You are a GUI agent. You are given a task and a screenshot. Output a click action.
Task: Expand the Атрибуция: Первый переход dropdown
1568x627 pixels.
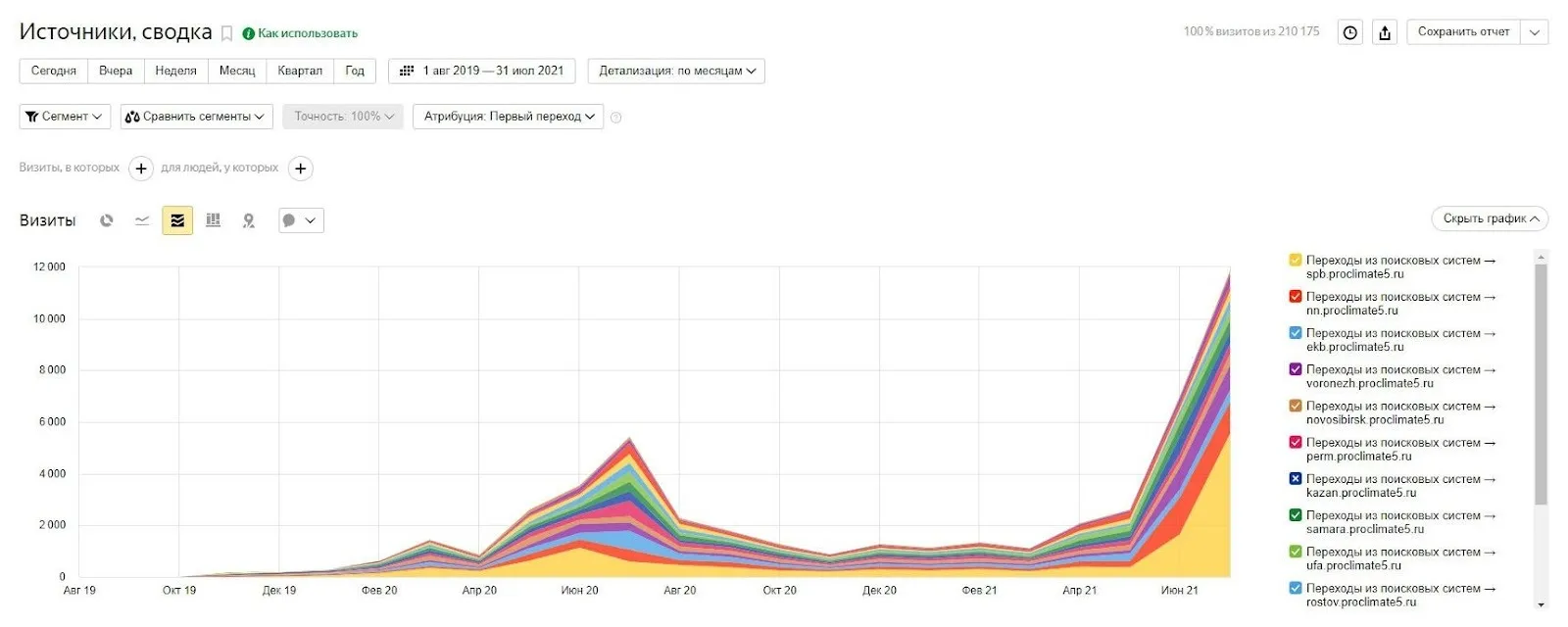(x=508, y=117)
